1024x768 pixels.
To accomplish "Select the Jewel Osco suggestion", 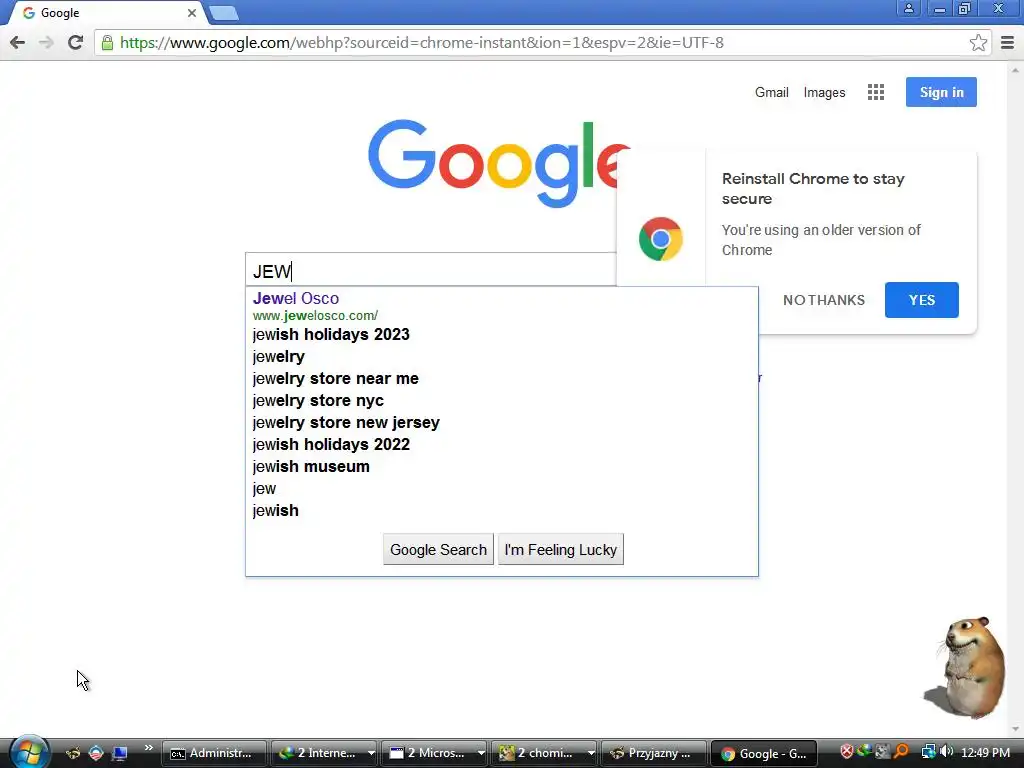I will 296,298.
